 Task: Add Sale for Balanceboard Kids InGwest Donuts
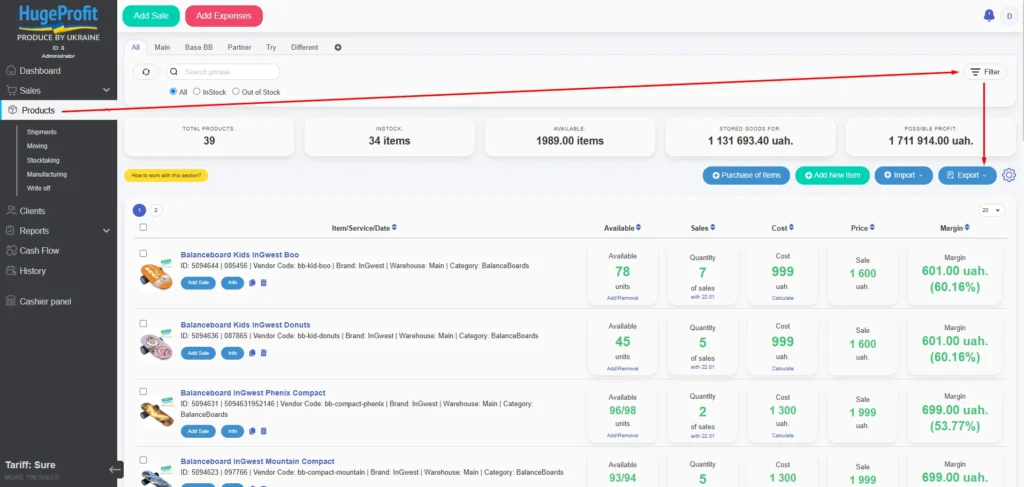pos(198,353)
